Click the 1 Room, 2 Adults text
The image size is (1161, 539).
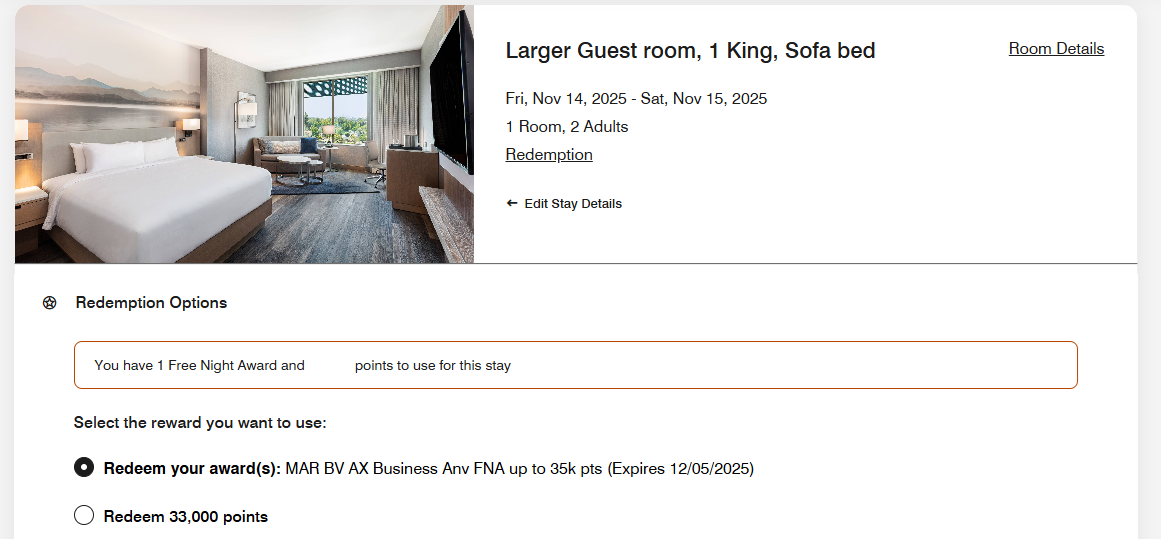[566, 127]
